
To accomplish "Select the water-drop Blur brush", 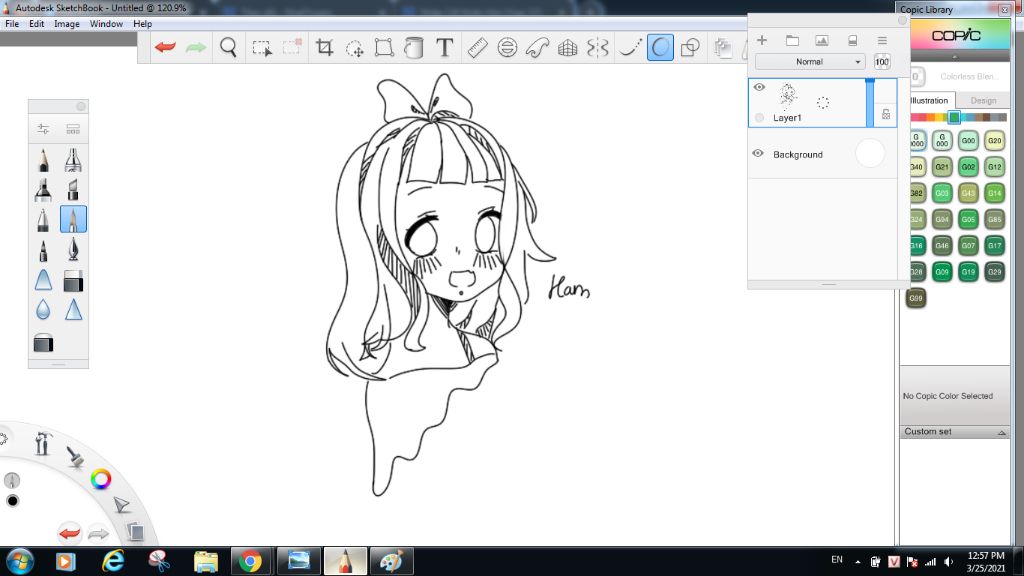I will click(43, 310).
